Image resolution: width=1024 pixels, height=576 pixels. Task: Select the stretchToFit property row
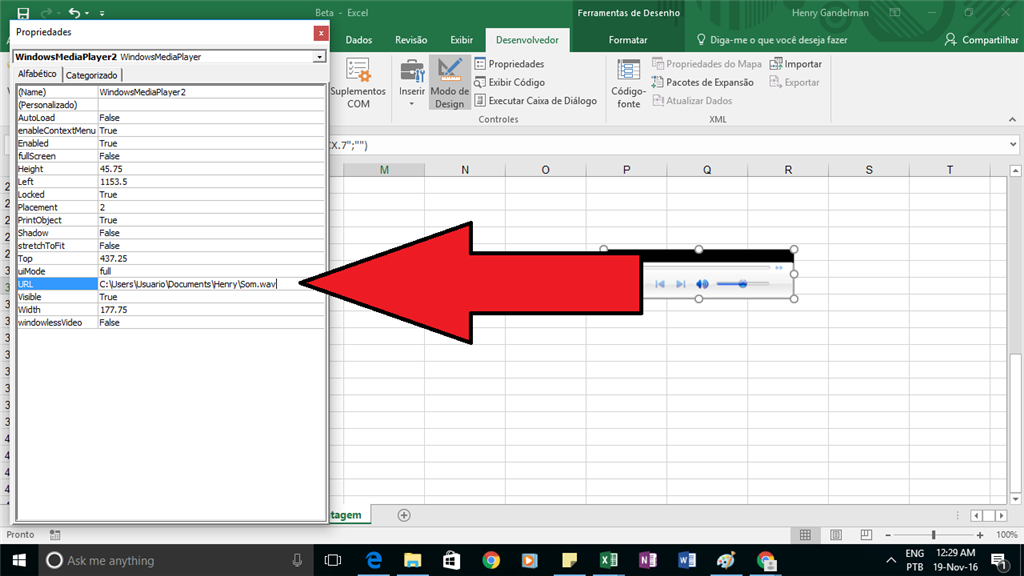170,246
